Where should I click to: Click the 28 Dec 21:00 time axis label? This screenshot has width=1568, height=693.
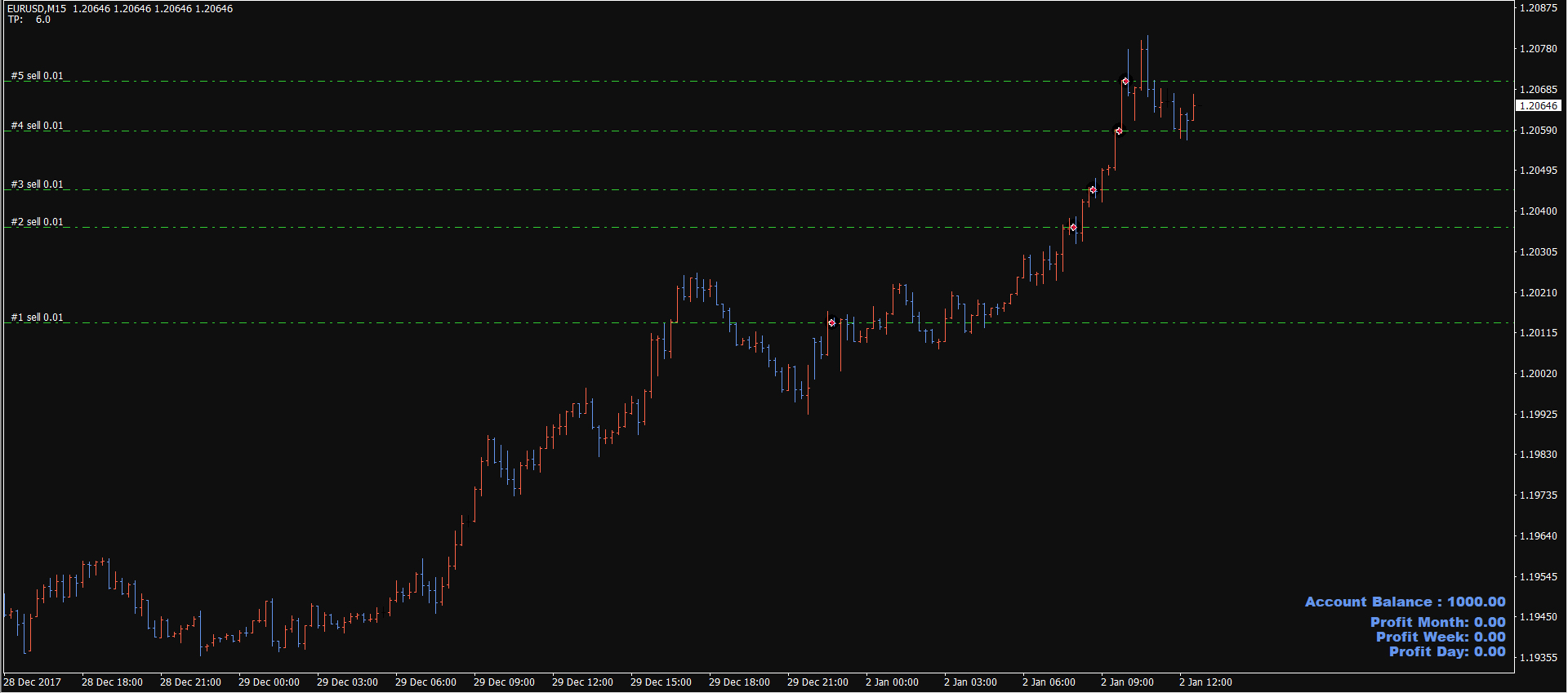190,682
